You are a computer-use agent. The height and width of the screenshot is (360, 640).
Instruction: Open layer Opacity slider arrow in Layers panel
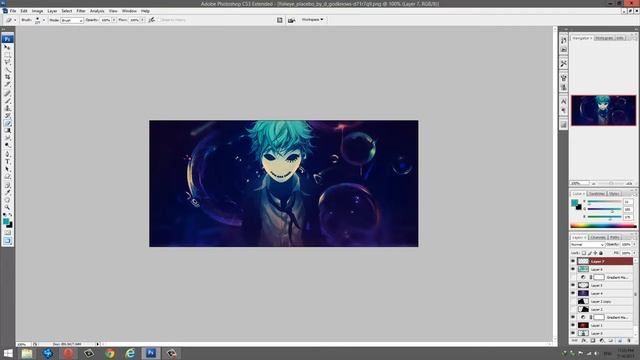(x=634, y=244)
